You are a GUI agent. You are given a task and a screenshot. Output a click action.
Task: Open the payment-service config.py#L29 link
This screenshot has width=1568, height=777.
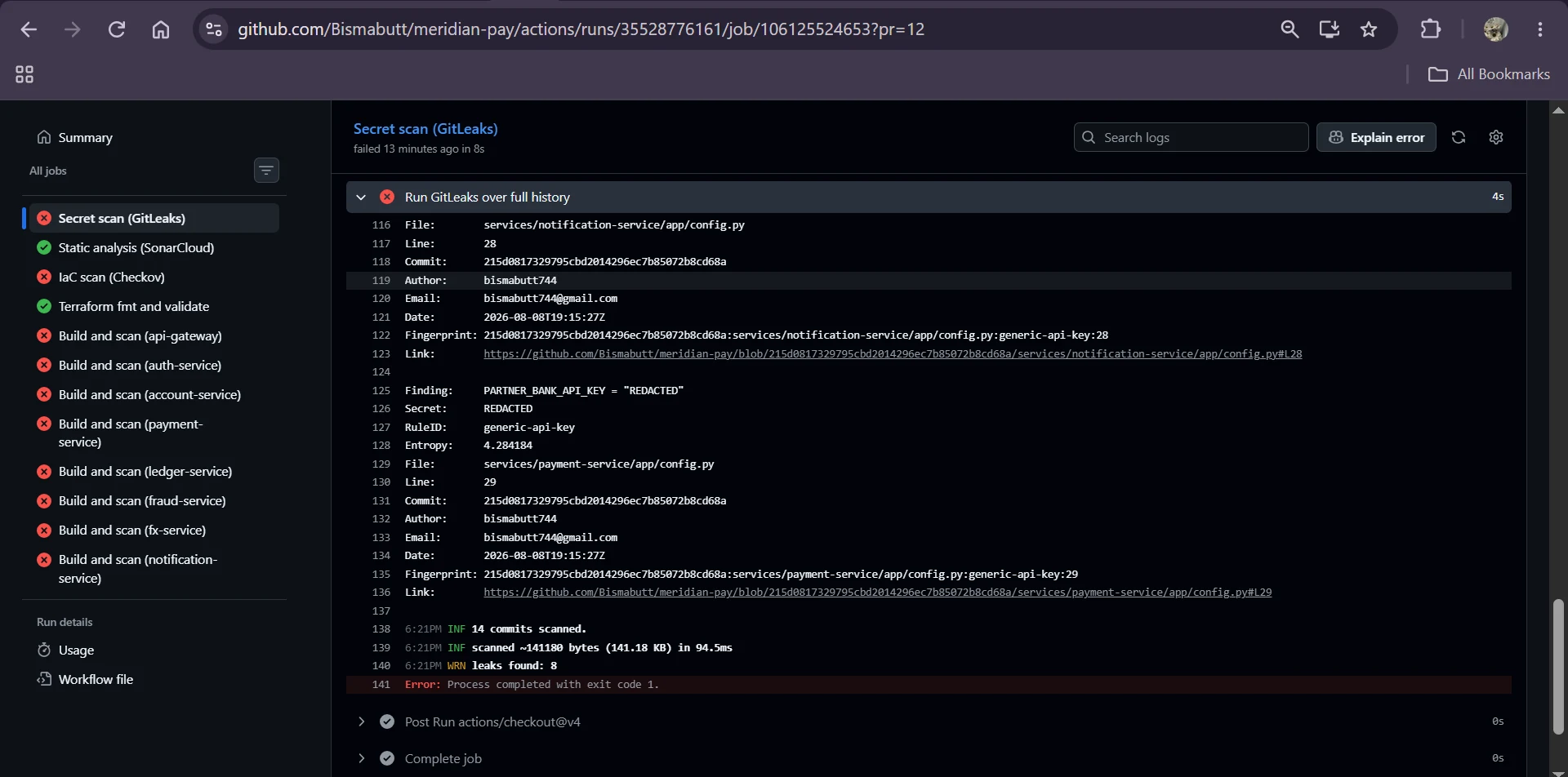pyautogui.click(x=878, y=592)
